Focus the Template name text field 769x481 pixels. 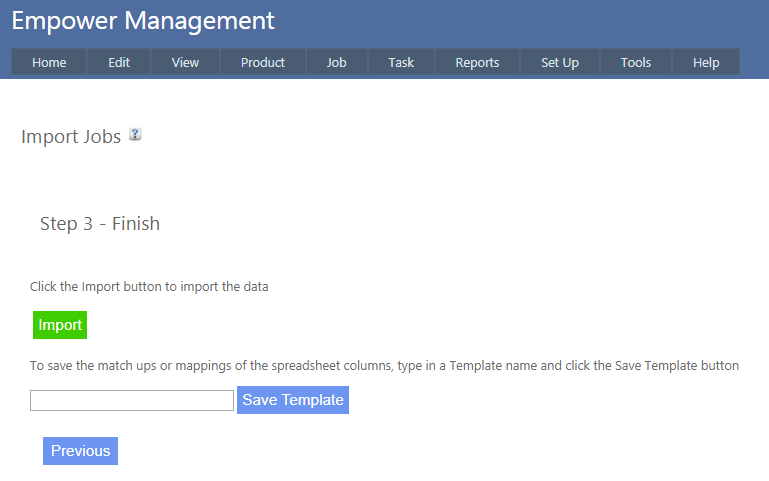coord(132,400)
